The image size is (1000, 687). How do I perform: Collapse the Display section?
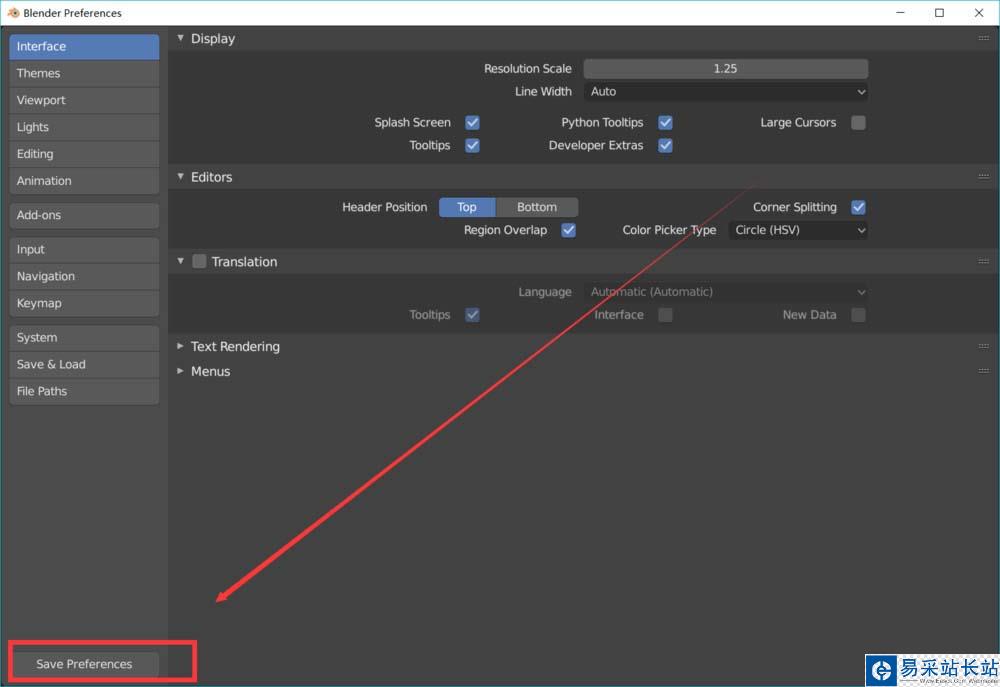(180, 38)
